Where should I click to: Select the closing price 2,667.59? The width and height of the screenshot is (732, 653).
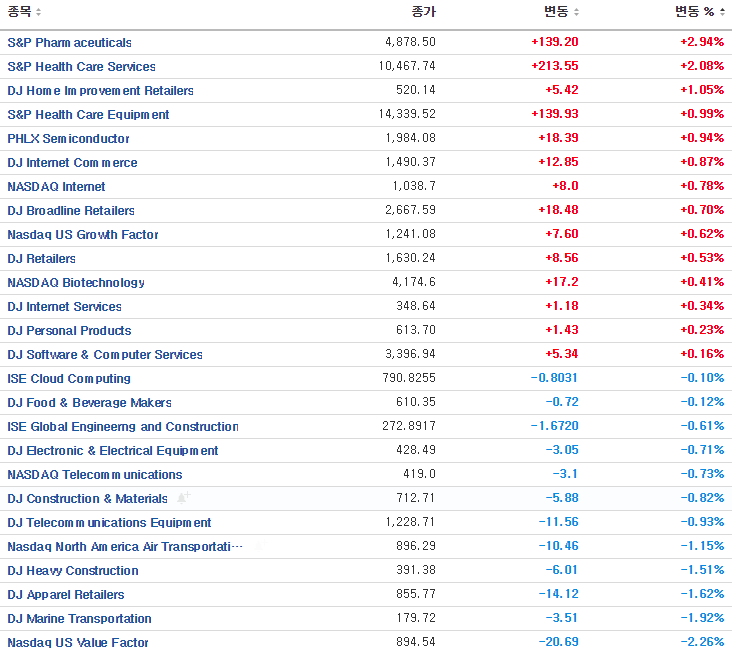pos(410,210)
